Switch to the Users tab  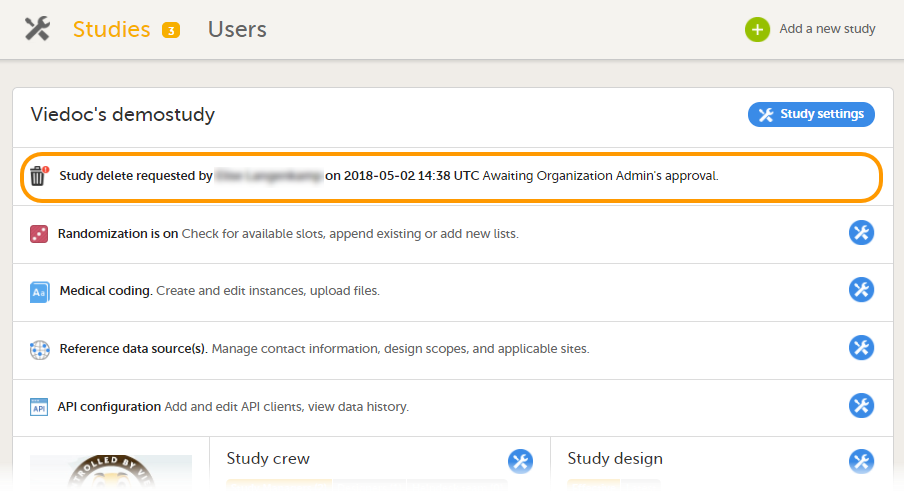pyautogui.click(x=237, y=29)
